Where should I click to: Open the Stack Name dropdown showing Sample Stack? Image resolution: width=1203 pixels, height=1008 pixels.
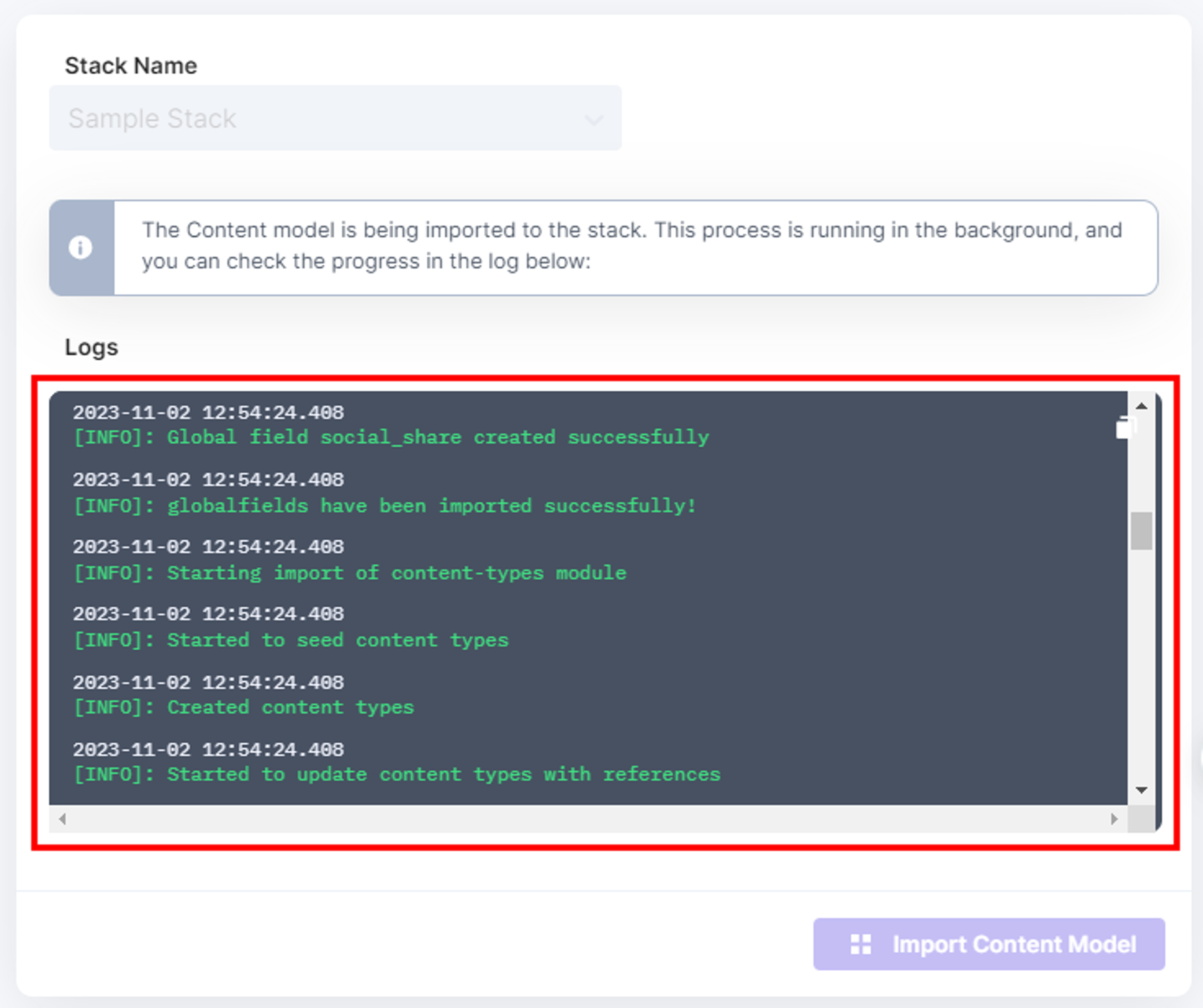[335, 118]
